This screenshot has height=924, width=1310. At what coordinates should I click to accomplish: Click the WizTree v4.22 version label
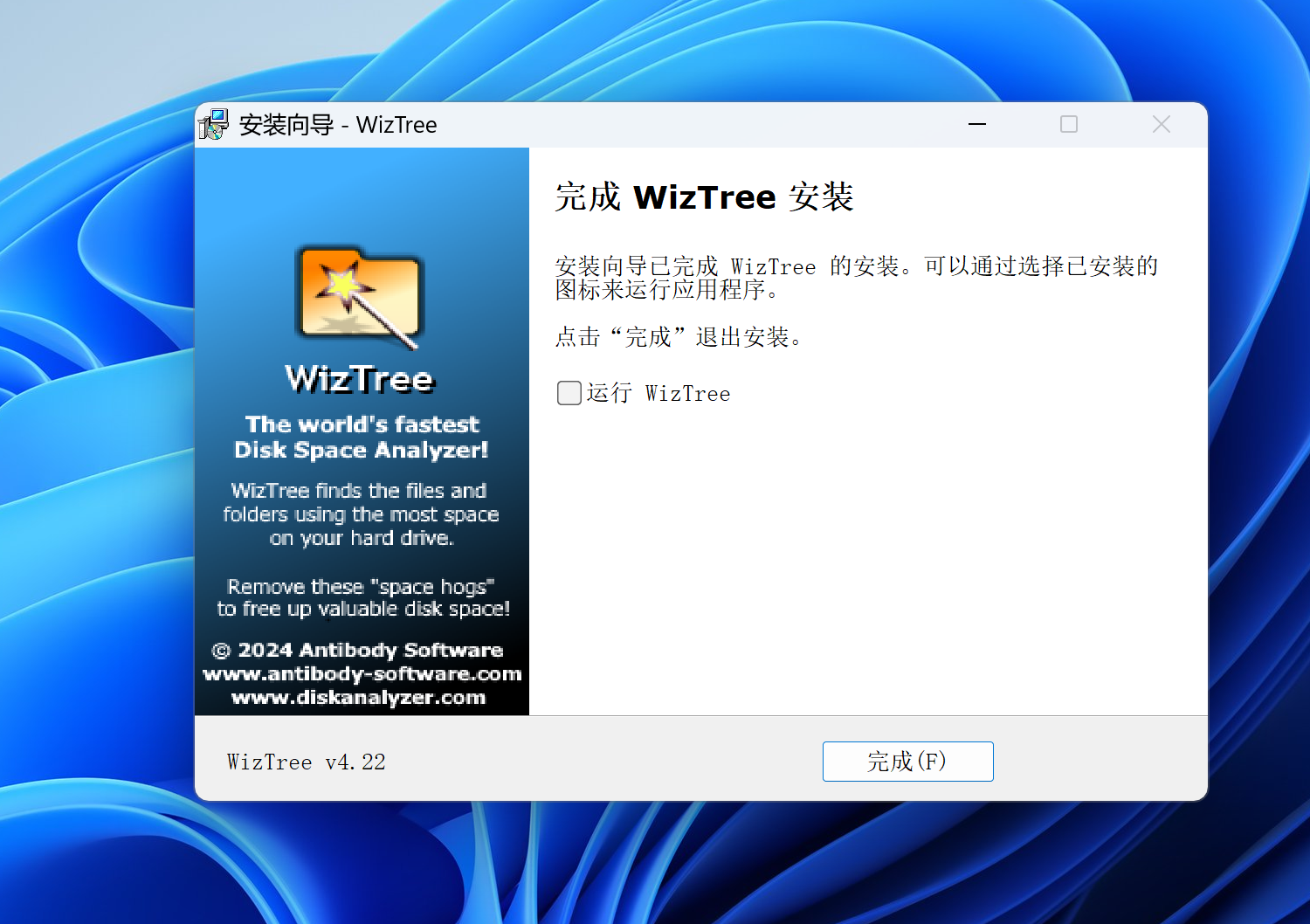tap(306, 762)
